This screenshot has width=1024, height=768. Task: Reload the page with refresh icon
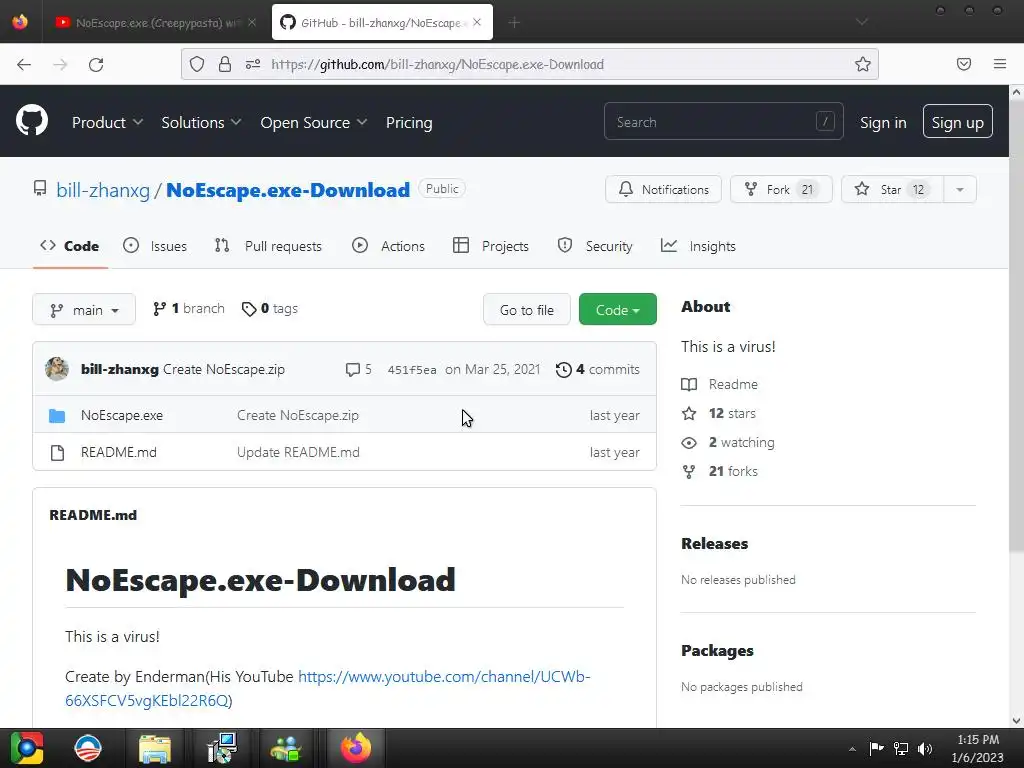point(96,64)
